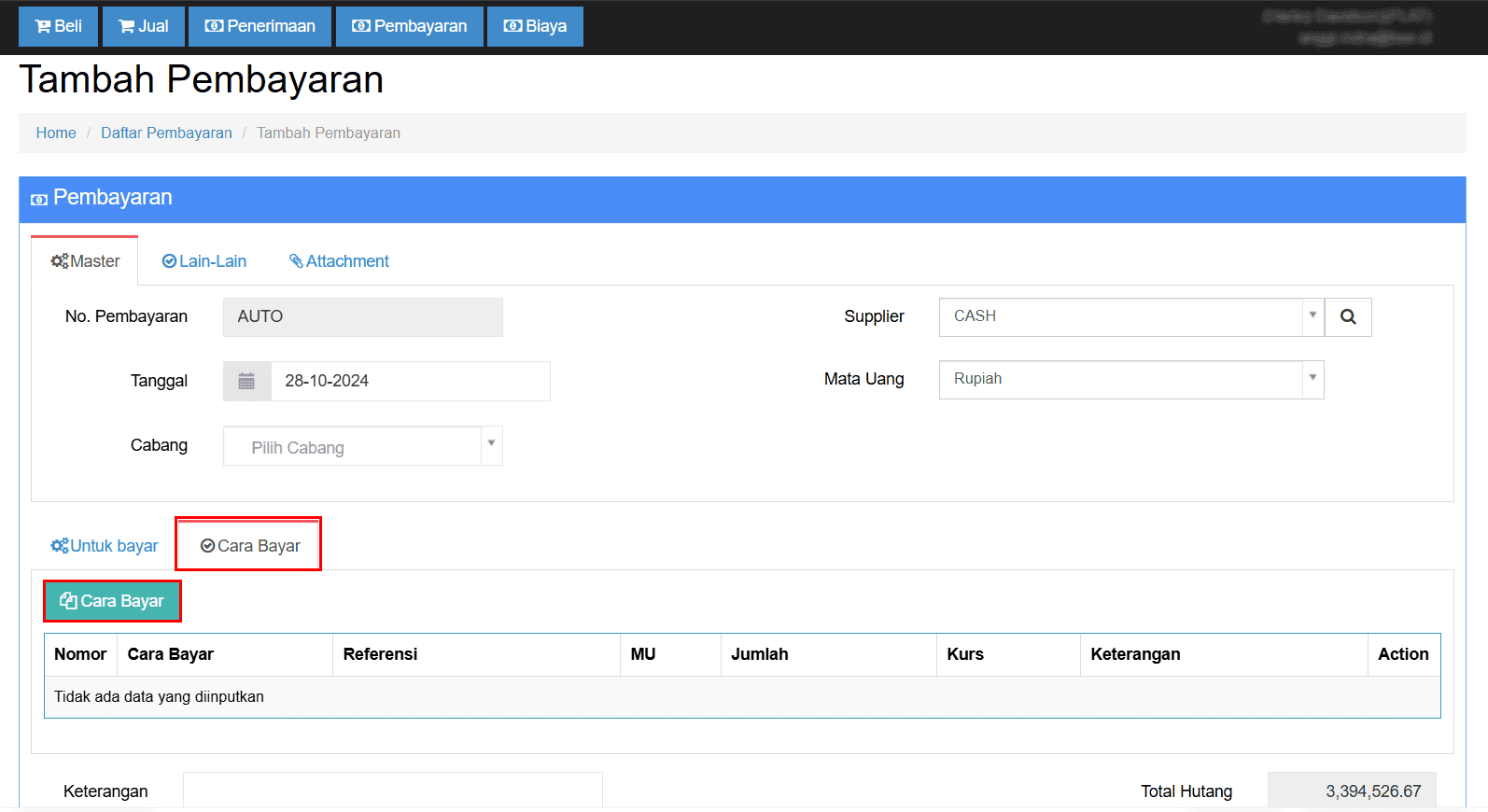Switch to the Untuk bayar tab

coord(105,546)
